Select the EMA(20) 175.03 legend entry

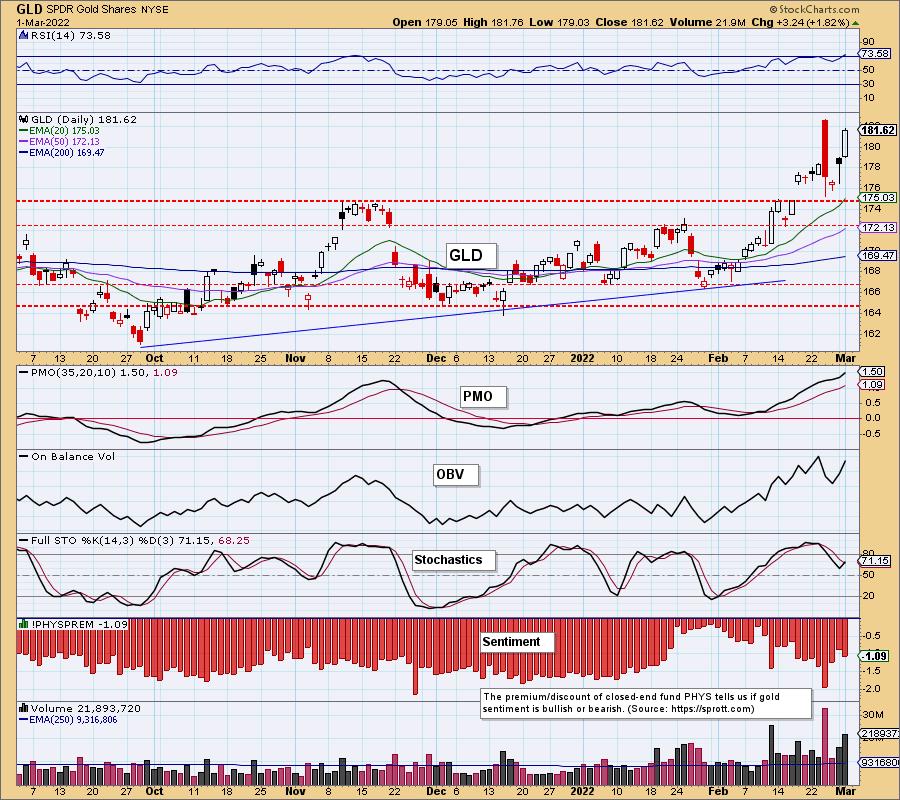tap(60, 130)
